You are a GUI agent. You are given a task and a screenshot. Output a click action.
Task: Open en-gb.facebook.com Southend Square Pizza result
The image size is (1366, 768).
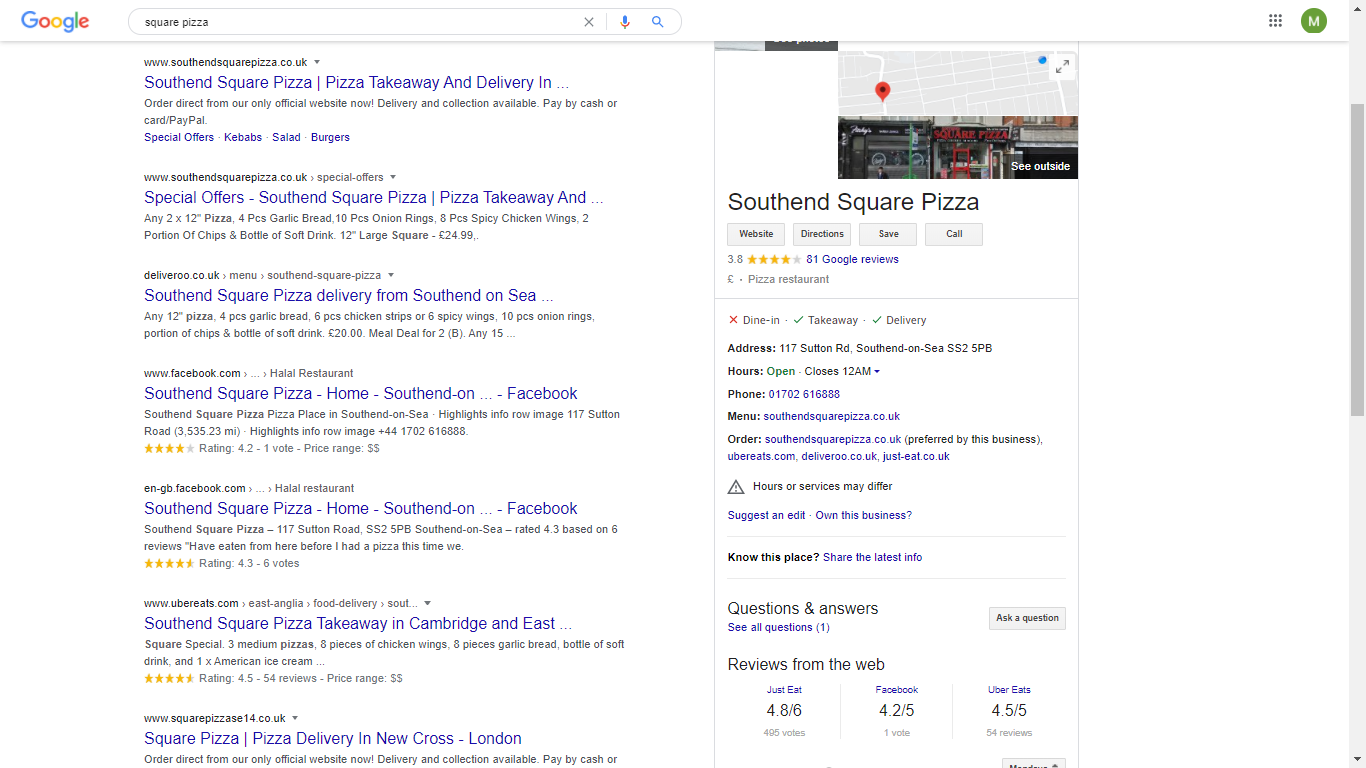click(x=361, y=509)
